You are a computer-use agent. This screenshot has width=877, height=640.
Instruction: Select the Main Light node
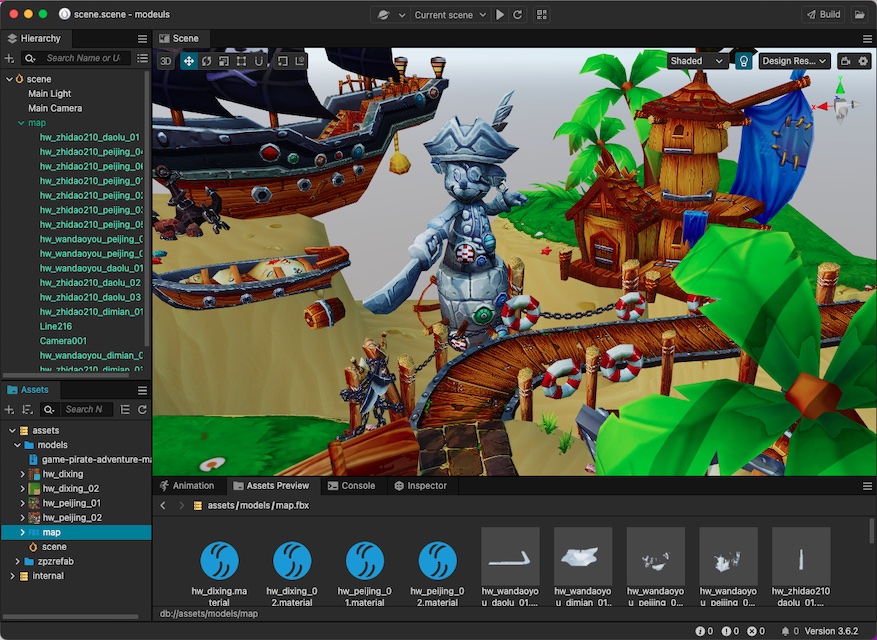pyautogui.click(x=50, y=93)
